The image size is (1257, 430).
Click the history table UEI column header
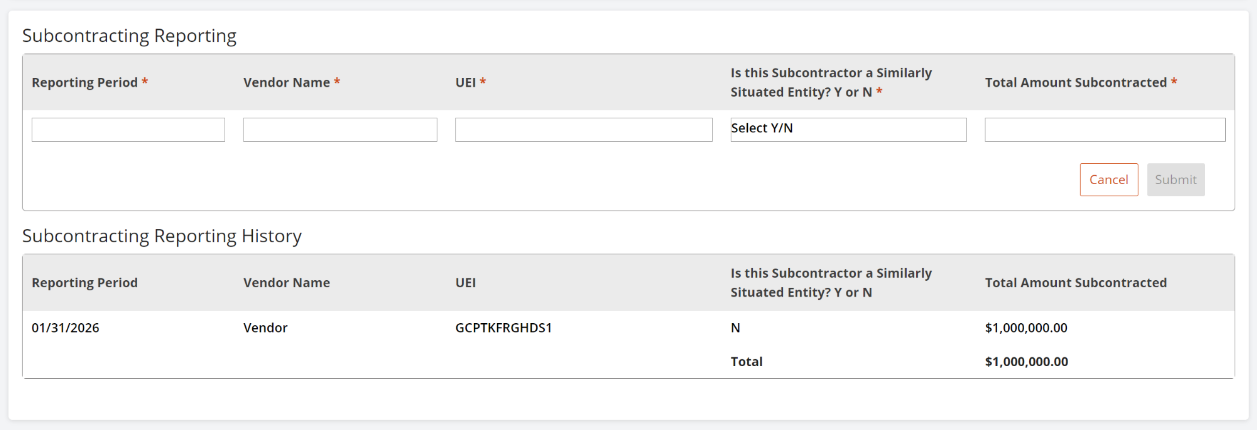click(465, 283)
